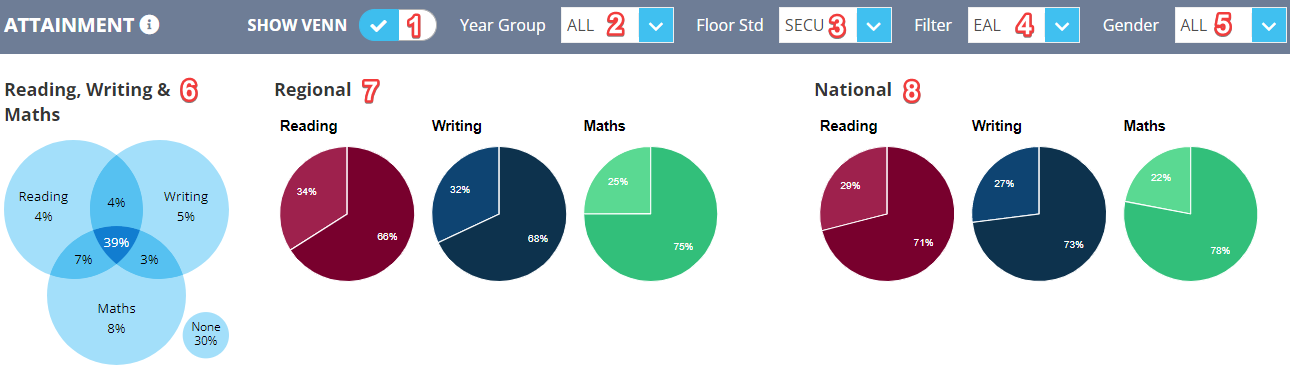This screenshot has height=377, width=1290.
Task: Click the Floor Std SECU field
Action: [x=818, y=26]
